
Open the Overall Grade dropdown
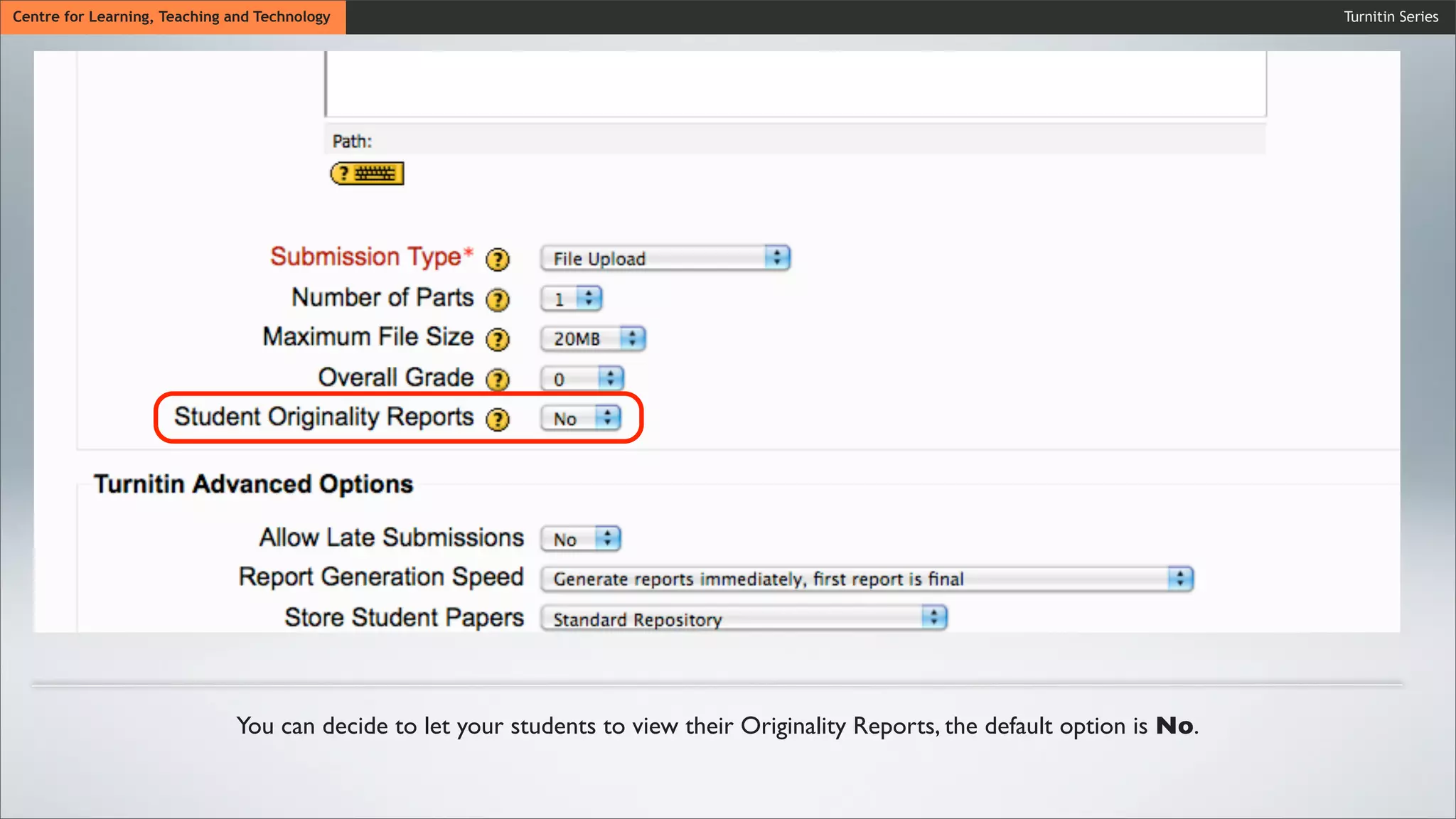[582, 379]
